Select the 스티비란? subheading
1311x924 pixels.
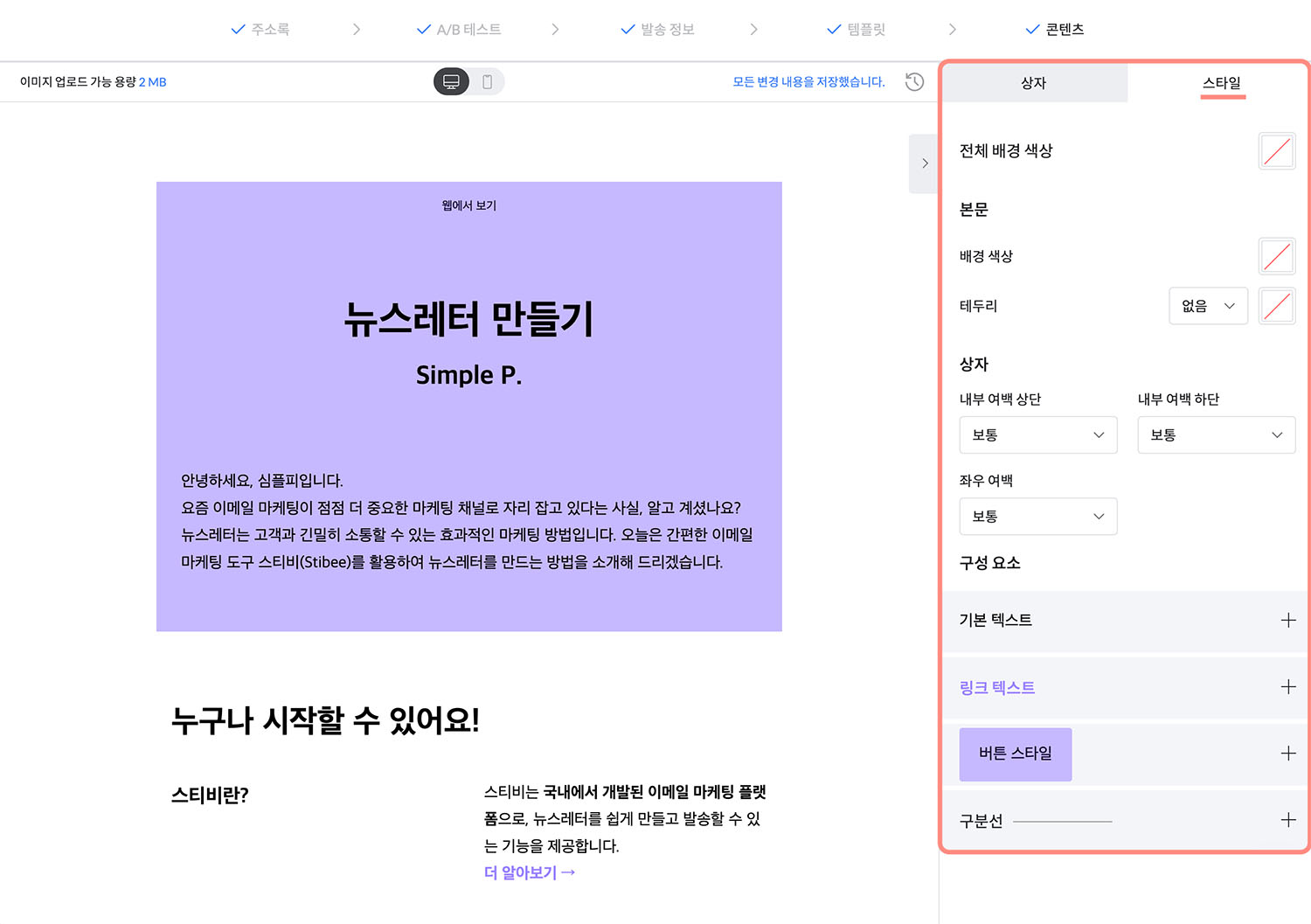[210, 795]
